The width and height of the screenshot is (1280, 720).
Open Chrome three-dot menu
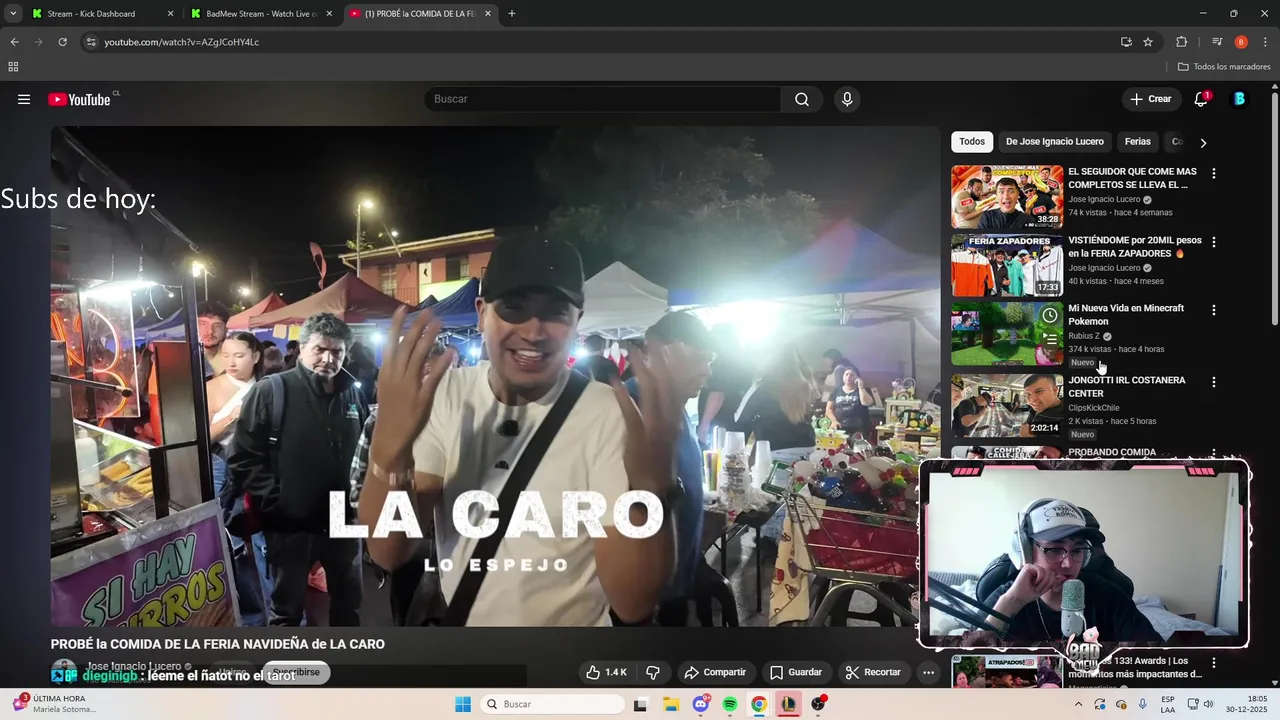(1265, 42)
